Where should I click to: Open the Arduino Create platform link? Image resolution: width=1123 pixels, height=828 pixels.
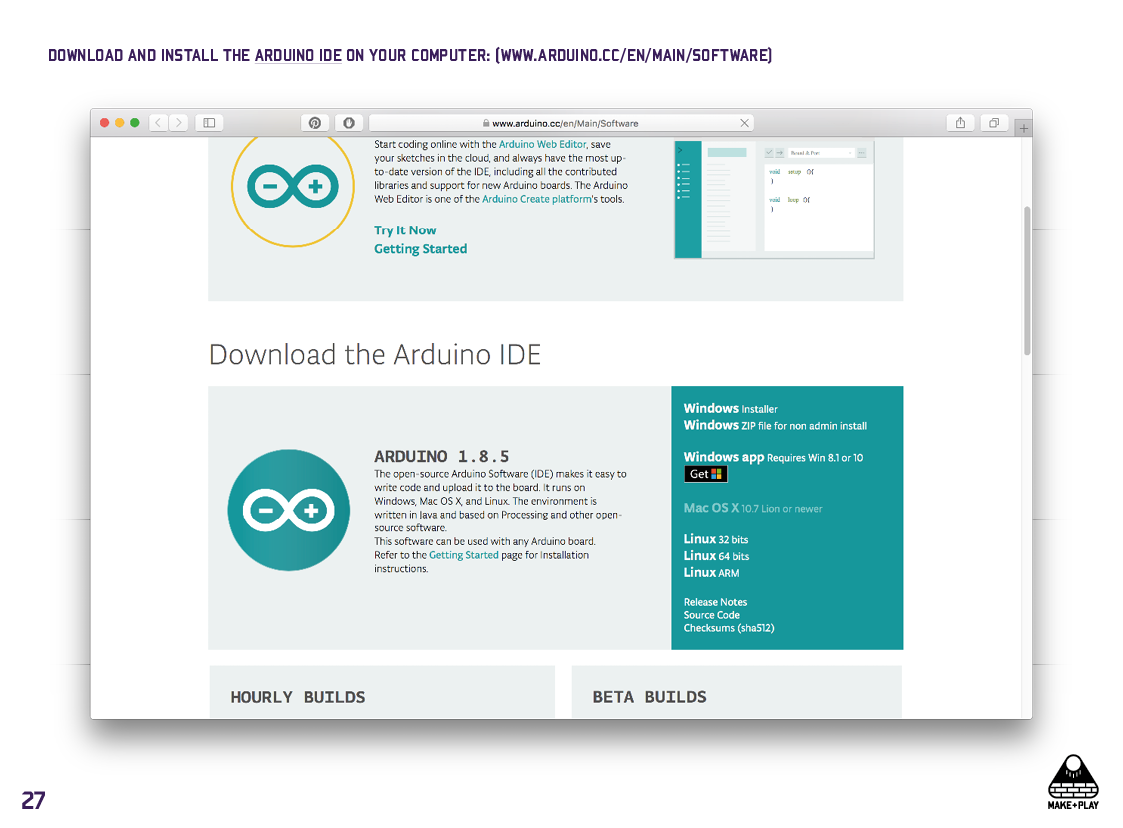click(537, 199)
